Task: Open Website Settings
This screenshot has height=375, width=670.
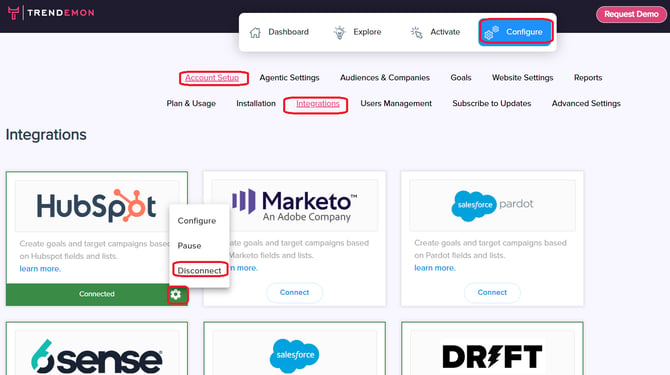Action: coord(523,78)
